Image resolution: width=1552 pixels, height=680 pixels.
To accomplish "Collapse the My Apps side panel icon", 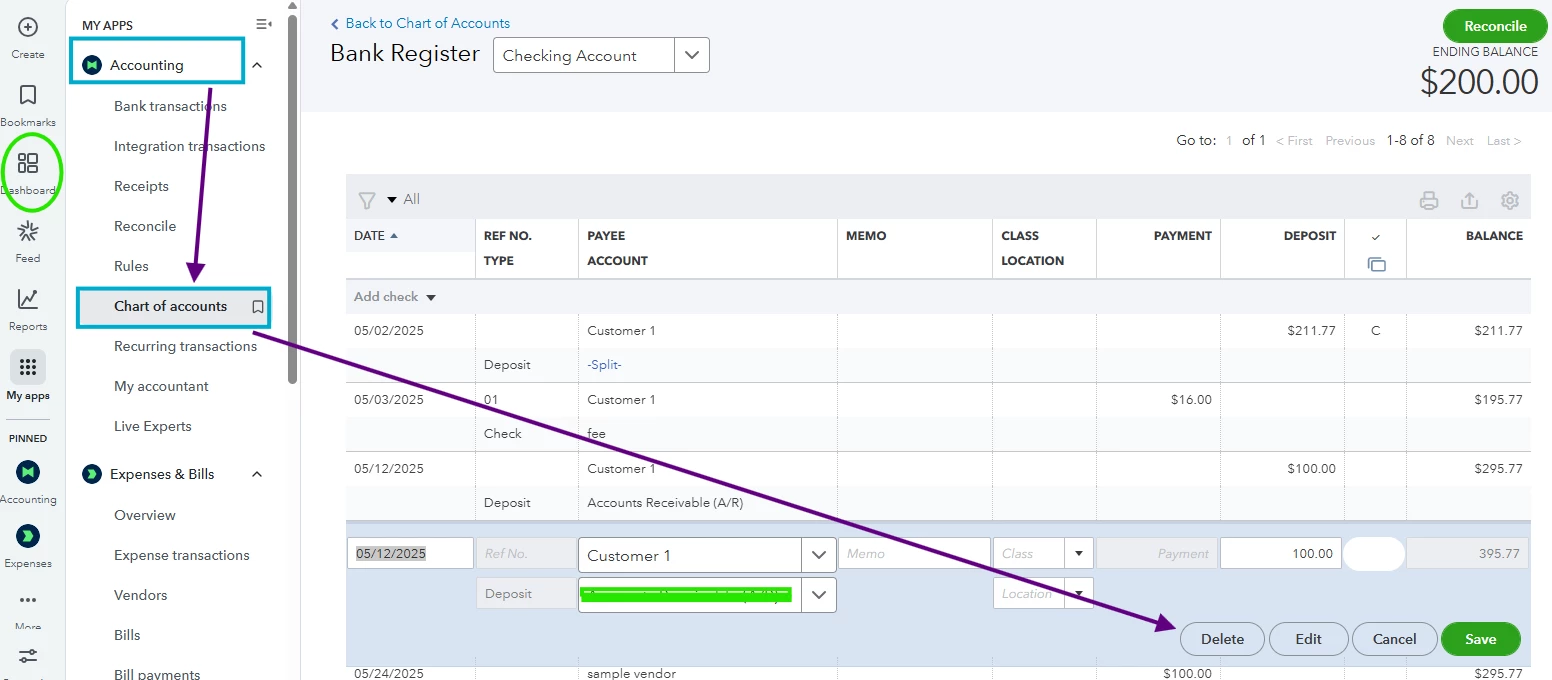I will [263, 24].
